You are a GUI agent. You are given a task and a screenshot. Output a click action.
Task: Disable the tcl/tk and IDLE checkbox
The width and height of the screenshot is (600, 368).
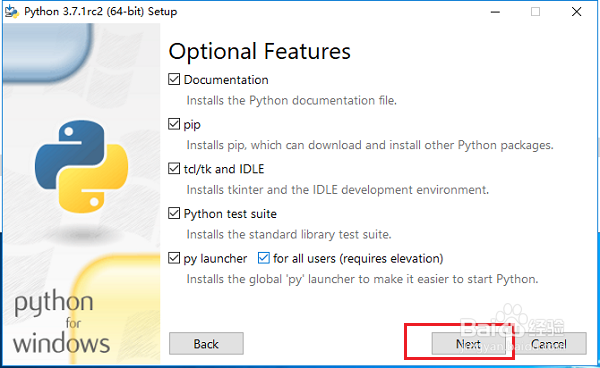coord(174,169)
